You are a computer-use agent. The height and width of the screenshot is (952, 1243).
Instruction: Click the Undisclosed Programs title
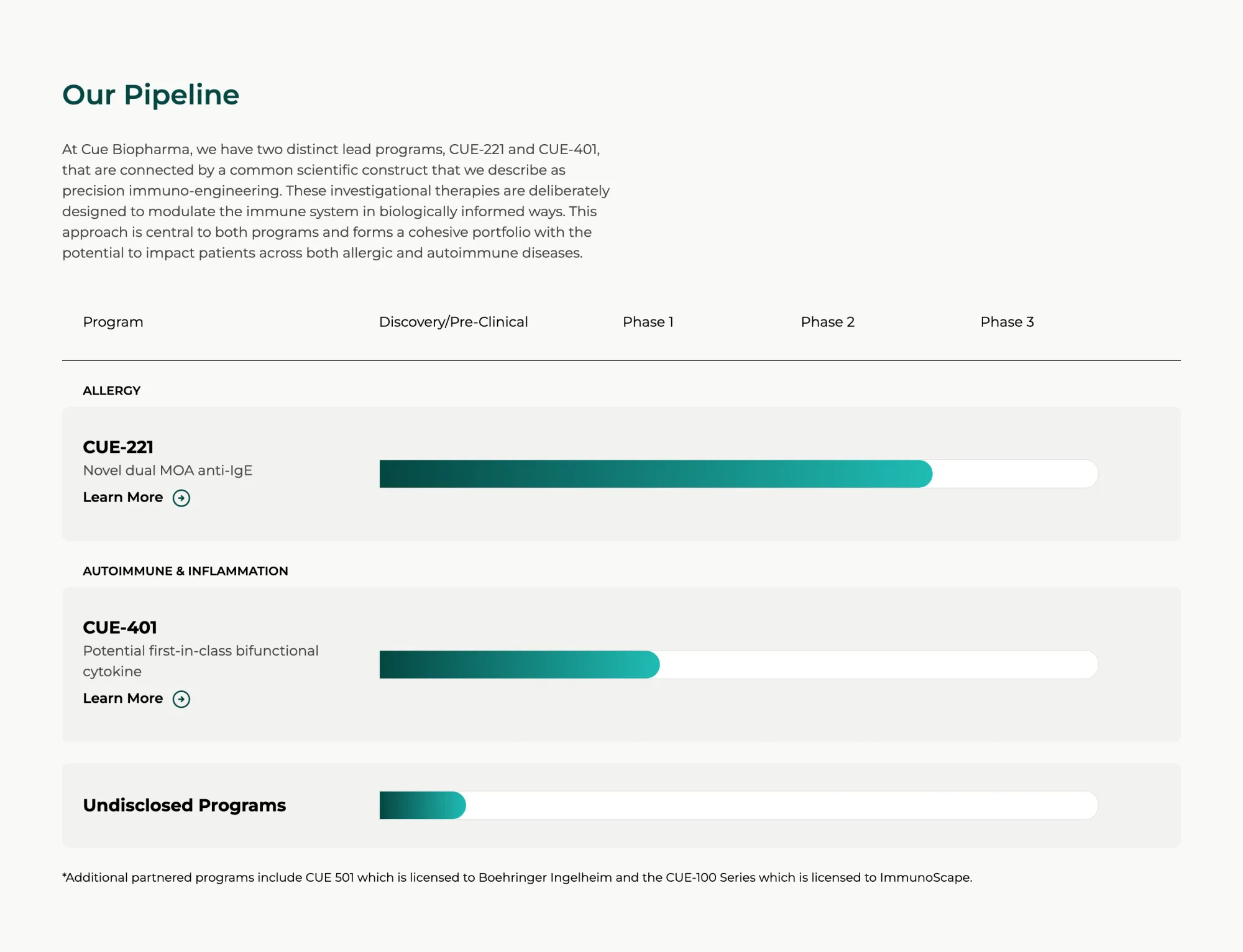point(185,805)
